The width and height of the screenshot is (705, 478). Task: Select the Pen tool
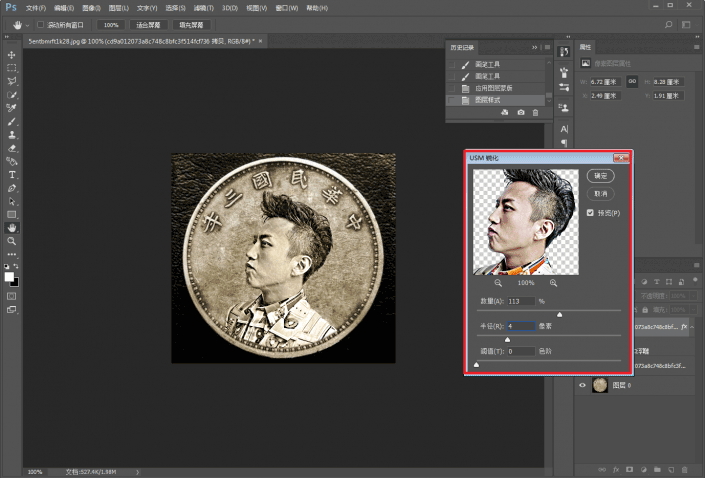pos(12,188)
